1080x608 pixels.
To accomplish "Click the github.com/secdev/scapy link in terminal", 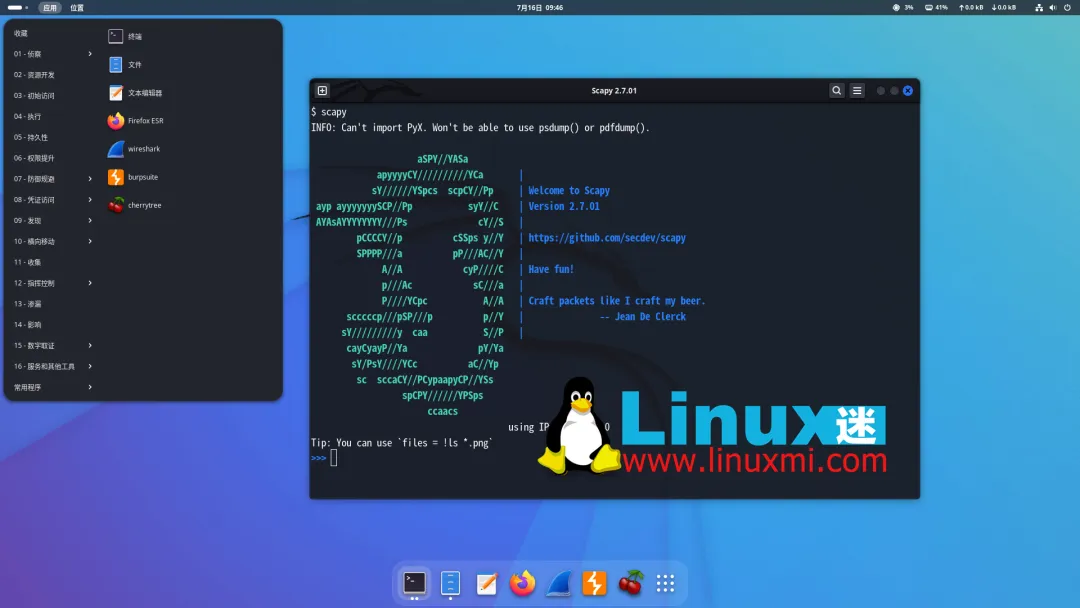I will click(x=607, y=238).
